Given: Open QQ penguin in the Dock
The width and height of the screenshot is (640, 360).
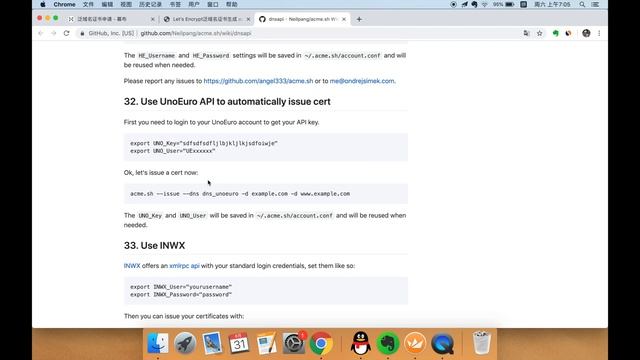Looking at the screenshot, I should [x=361, y=343].
